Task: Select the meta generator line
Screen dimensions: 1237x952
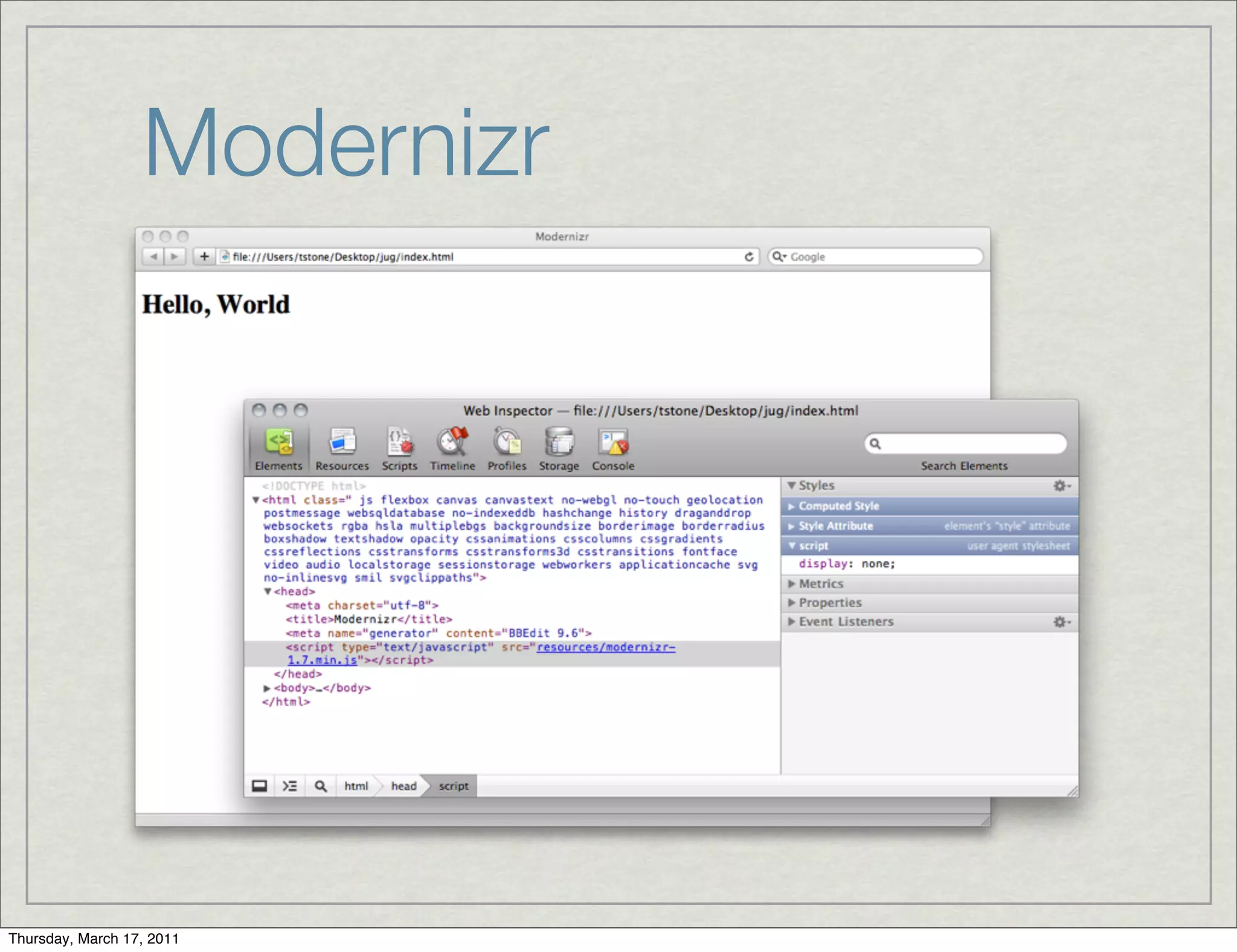Action: tap(439, 633)
